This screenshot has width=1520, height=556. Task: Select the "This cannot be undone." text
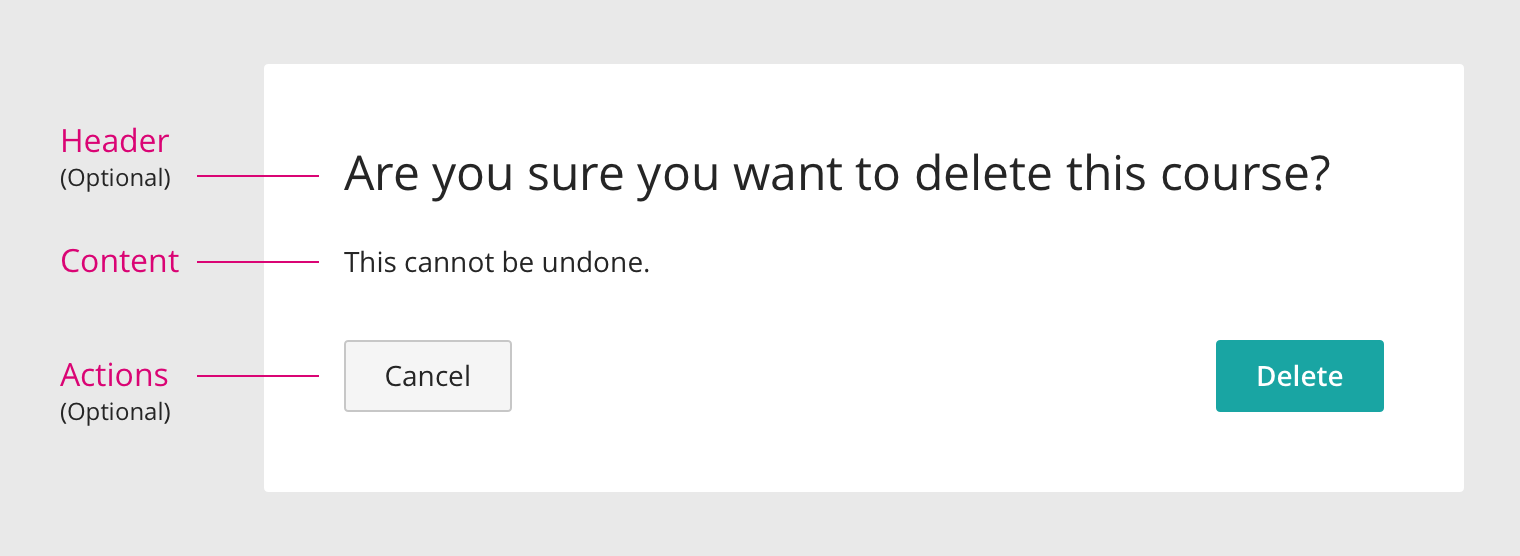[497, 263]
